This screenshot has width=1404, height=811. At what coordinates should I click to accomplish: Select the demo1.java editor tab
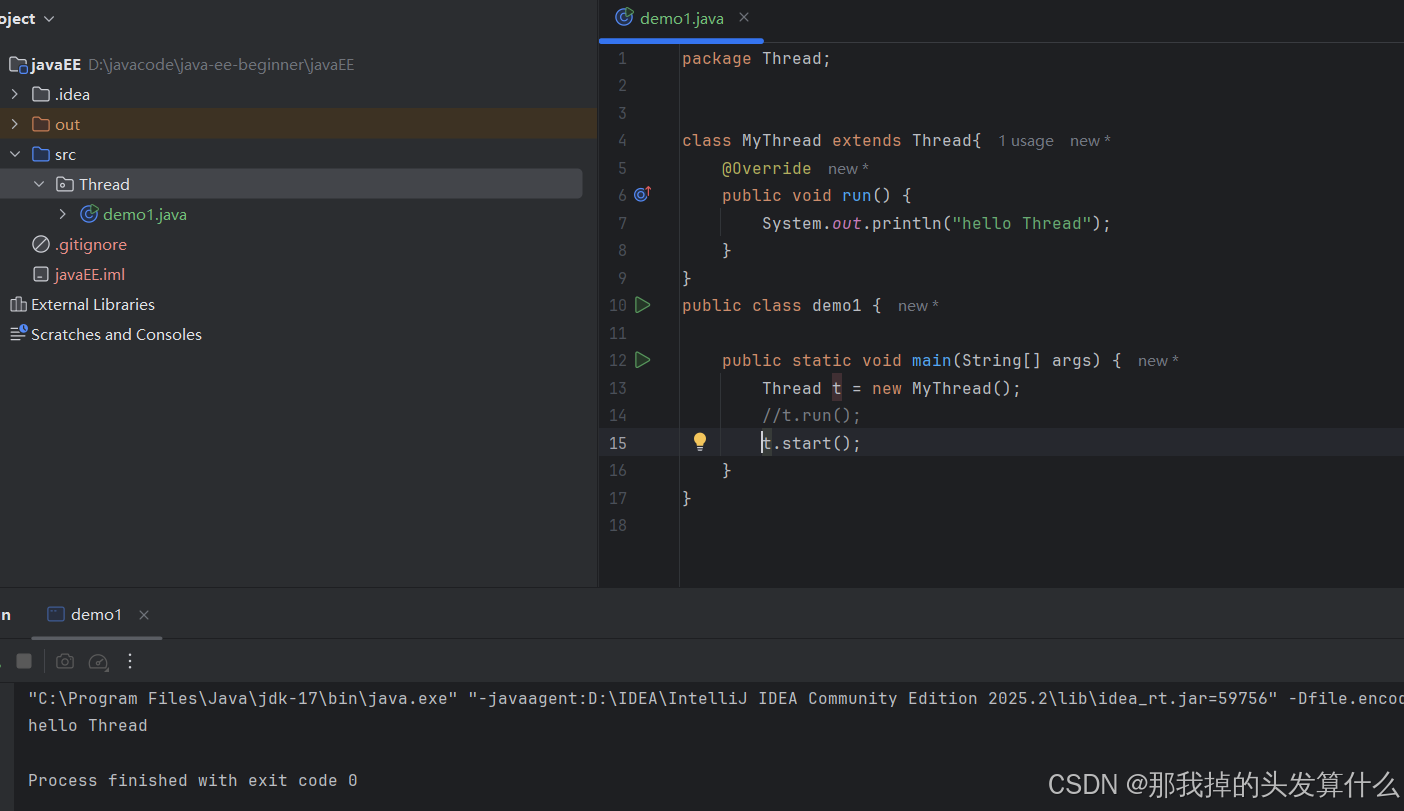pyautogui.click(x=681, y=18)
